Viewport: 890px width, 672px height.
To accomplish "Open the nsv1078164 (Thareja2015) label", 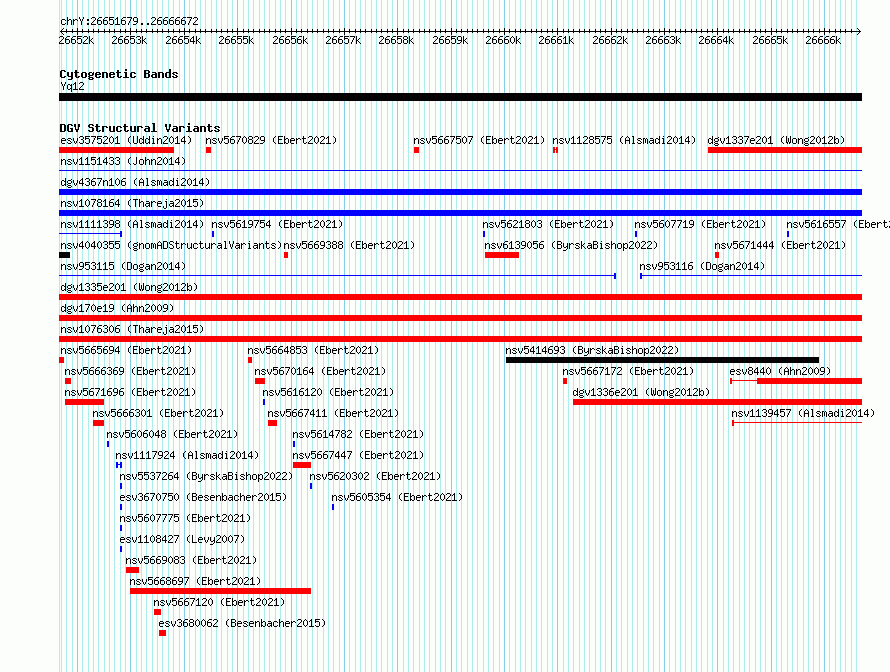I will (x=132, y=203).
